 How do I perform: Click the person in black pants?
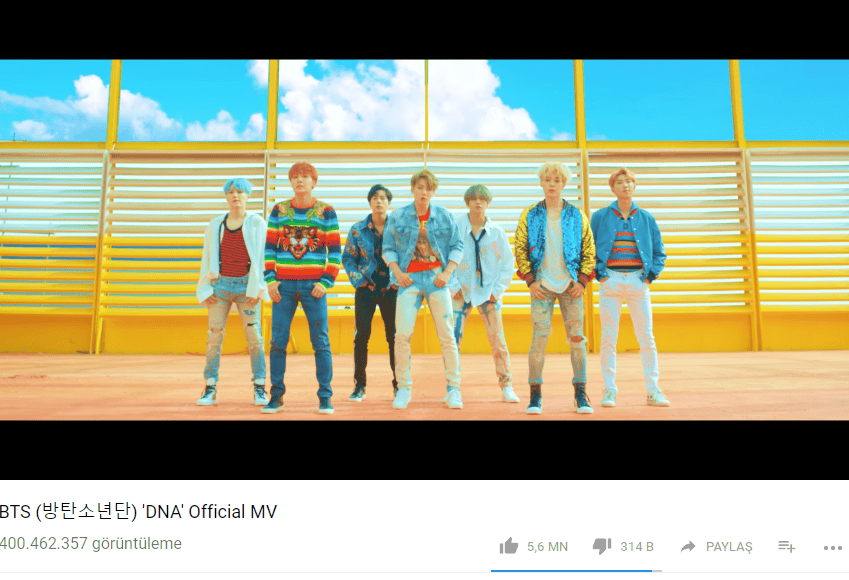(x=371, y=292)
